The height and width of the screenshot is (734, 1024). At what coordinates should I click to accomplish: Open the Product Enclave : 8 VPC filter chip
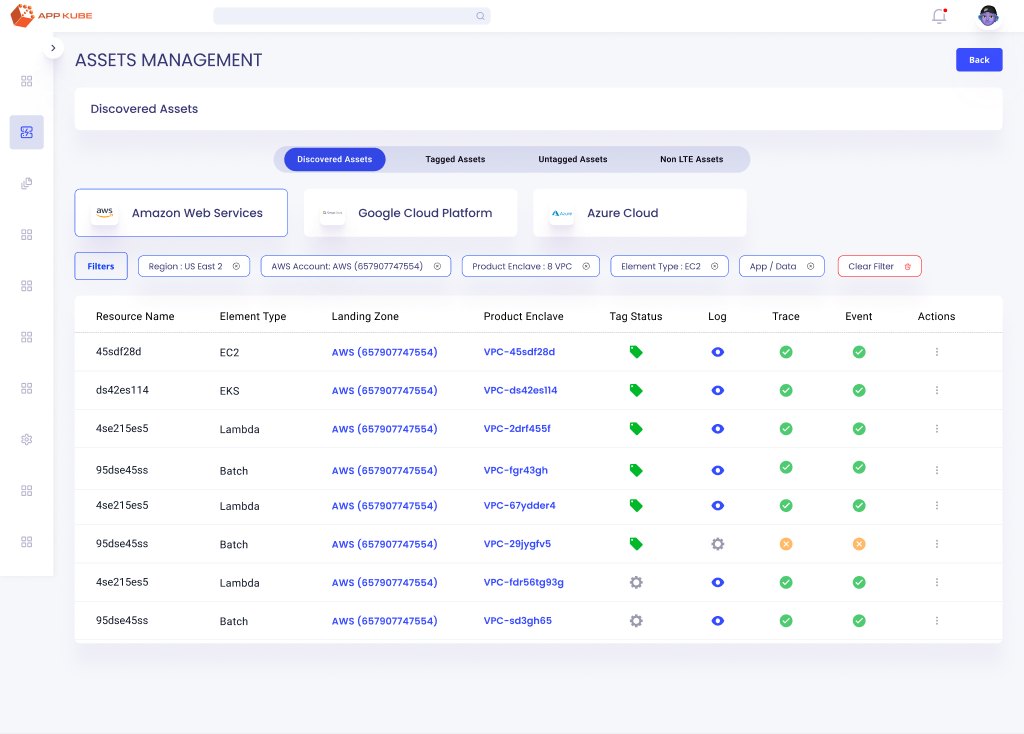pyautogui.click(x=531, y=266)
